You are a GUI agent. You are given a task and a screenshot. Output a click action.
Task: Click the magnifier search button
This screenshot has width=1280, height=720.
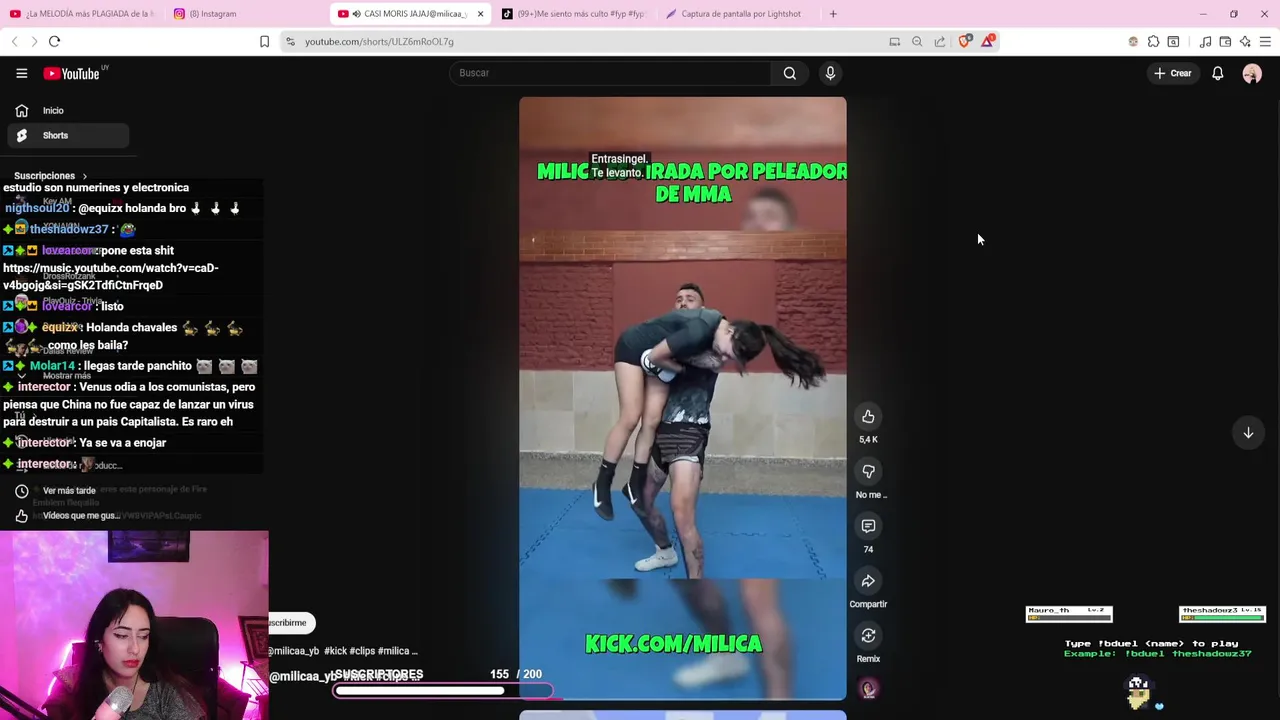790,73
